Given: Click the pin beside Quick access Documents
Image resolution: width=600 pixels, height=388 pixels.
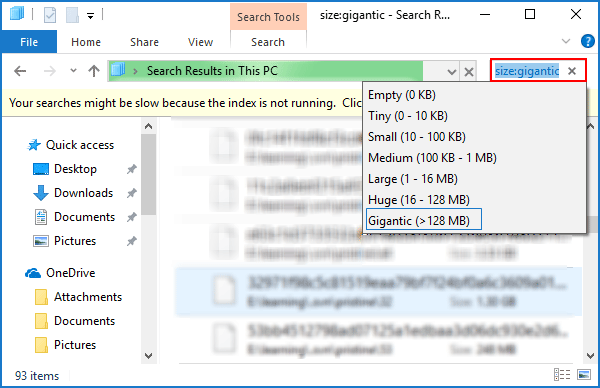Looking at the screenshot, I should 132,217.
